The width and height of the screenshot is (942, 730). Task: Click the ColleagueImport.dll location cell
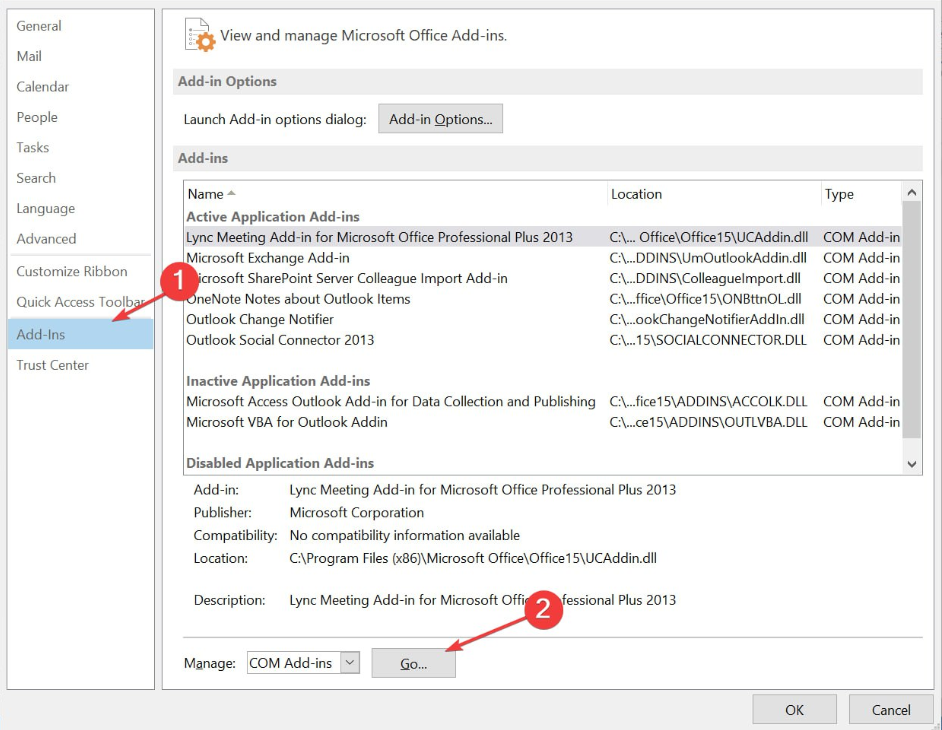click(x=705, y=278)
